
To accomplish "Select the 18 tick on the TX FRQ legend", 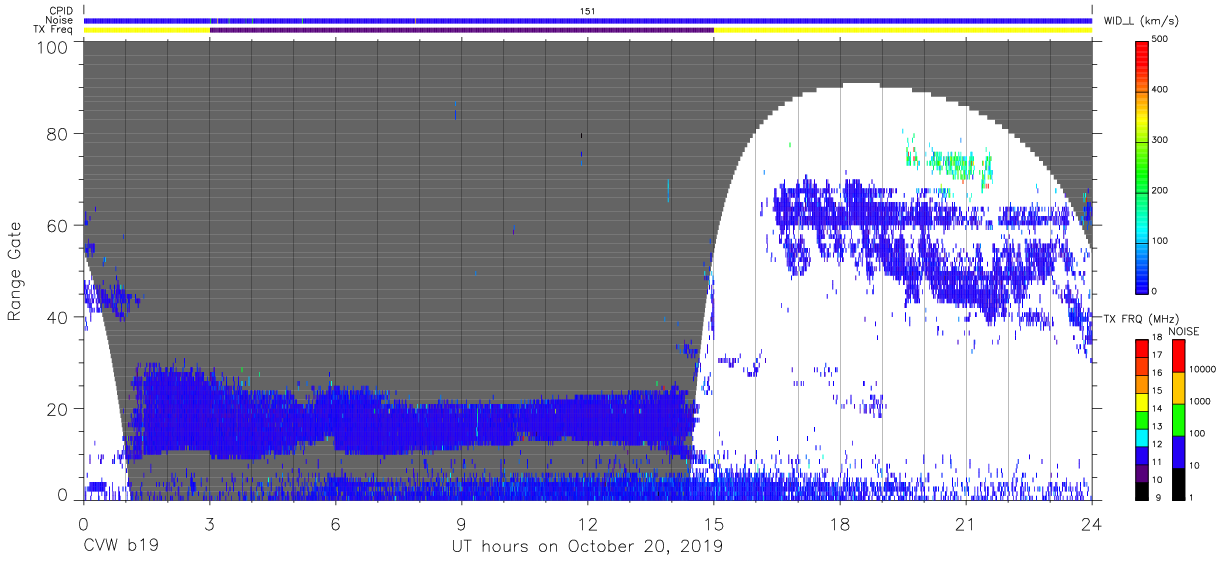I will coord(1156,338).
